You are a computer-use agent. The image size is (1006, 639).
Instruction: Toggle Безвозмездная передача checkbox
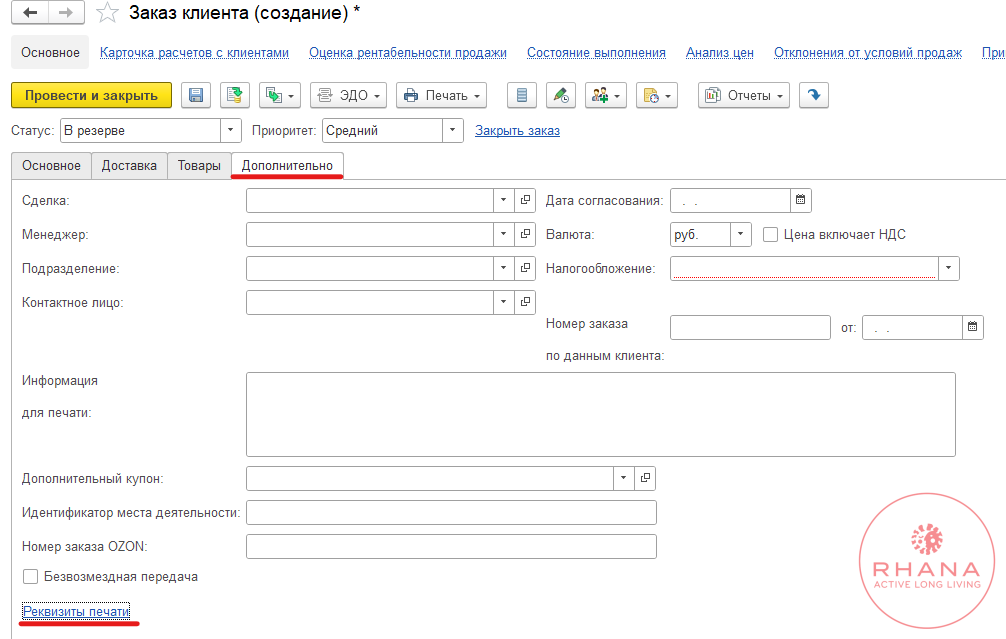click(x=30, y=577)
